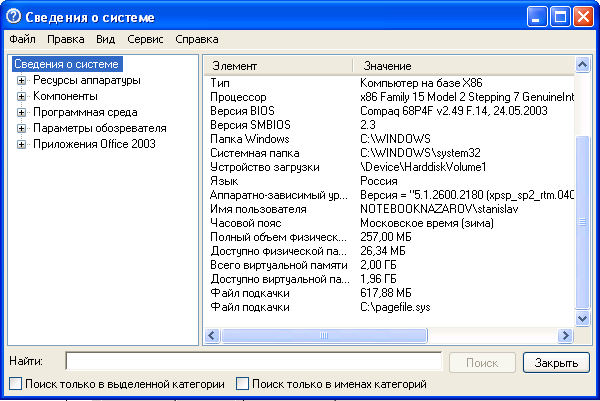Select the Тип row

389,83
